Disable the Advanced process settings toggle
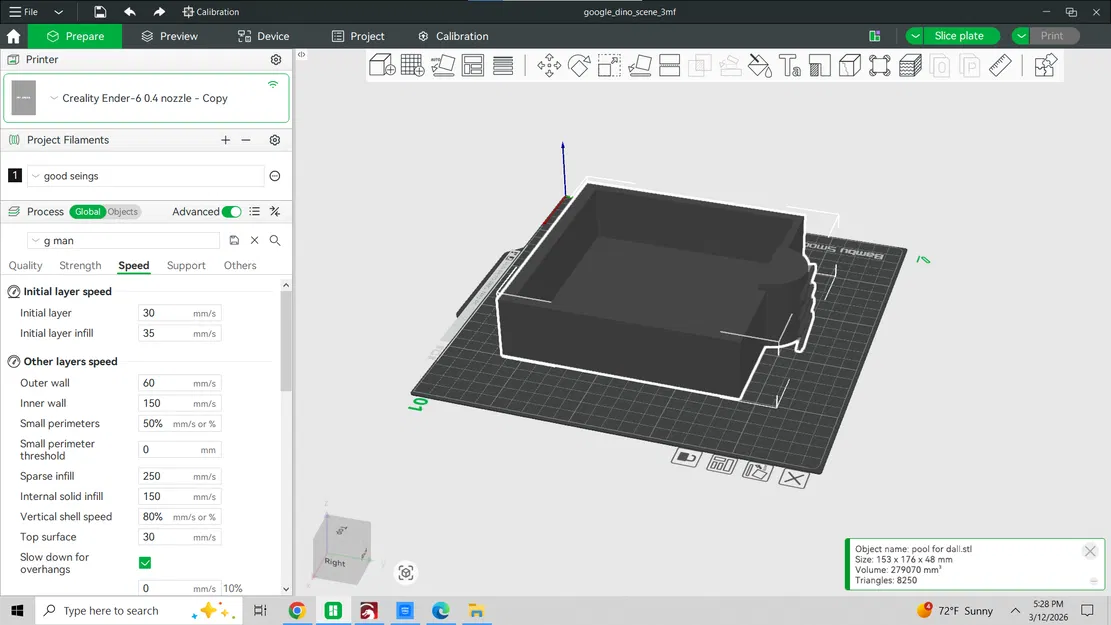The image size is (1111, 625). (x=231, y=211)
